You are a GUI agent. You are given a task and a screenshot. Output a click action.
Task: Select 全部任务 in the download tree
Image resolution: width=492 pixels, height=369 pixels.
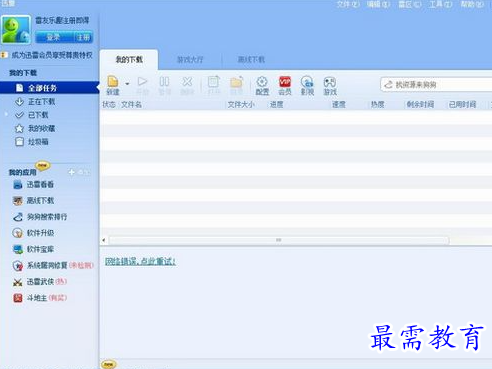[49, 88]
